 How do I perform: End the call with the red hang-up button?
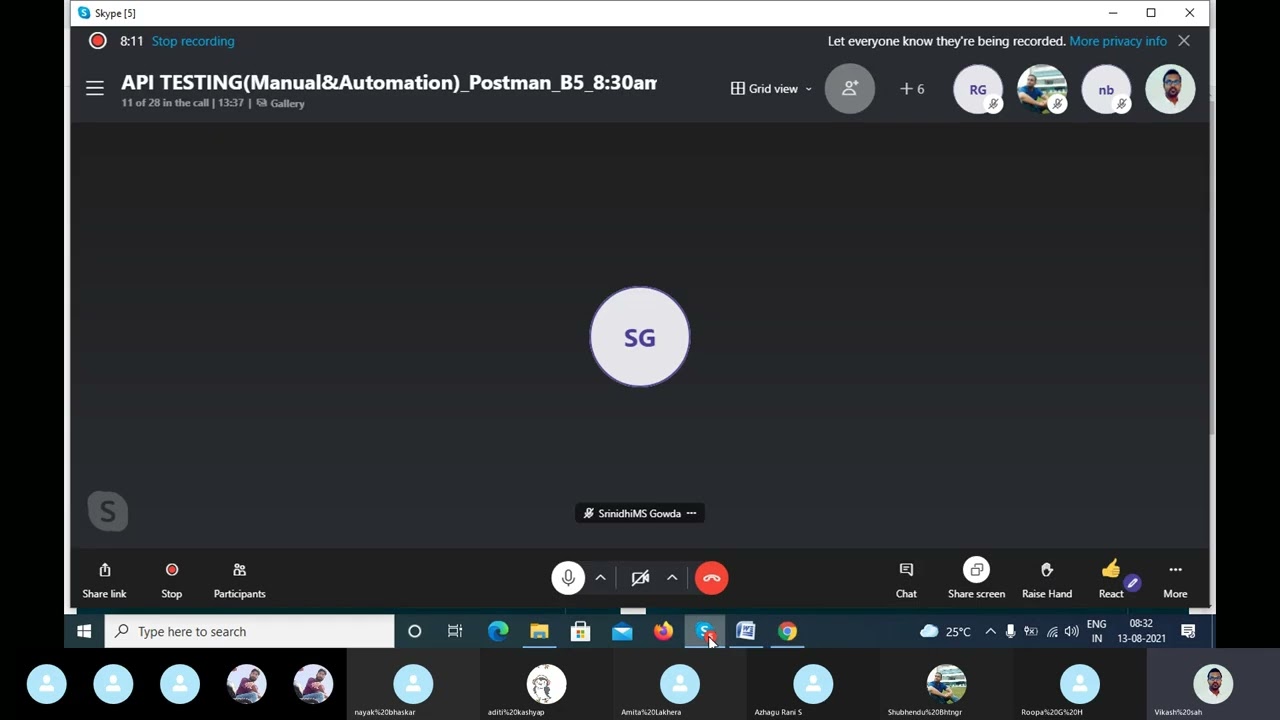tap(712, 578)
